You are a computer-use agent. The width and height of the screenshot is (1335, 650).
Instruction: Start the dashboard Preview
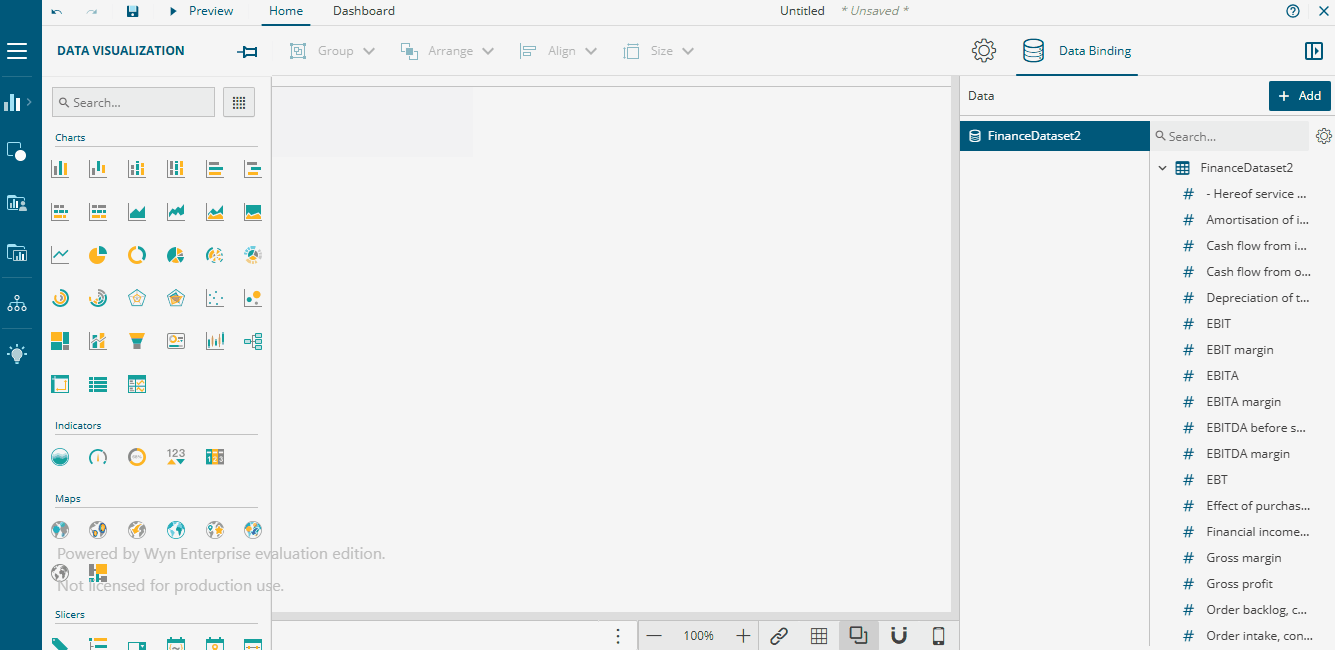pyautogui.click(x=200, y=11)
